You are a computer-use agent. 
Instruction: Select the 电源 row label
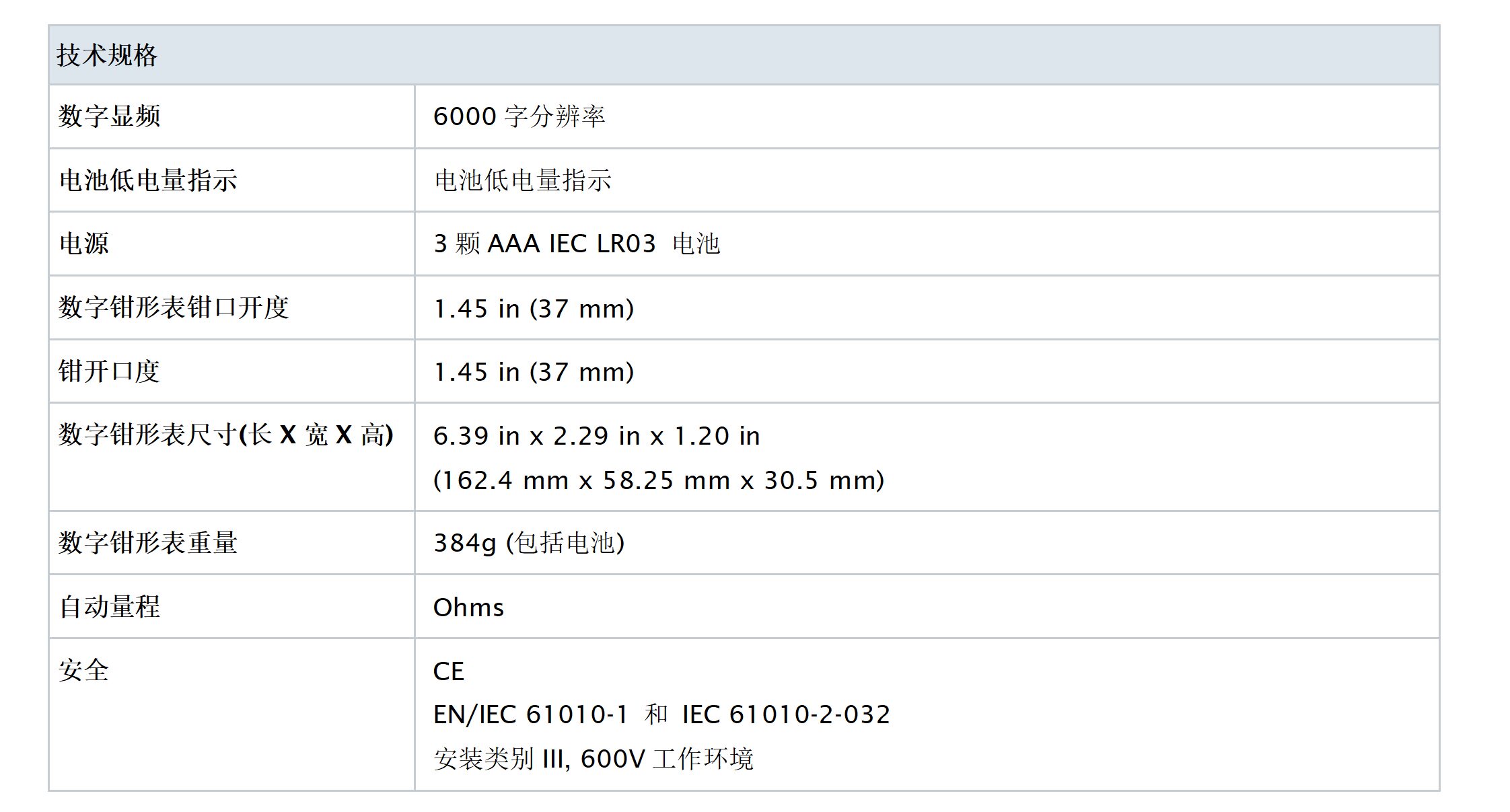click(x=84, y=244)
